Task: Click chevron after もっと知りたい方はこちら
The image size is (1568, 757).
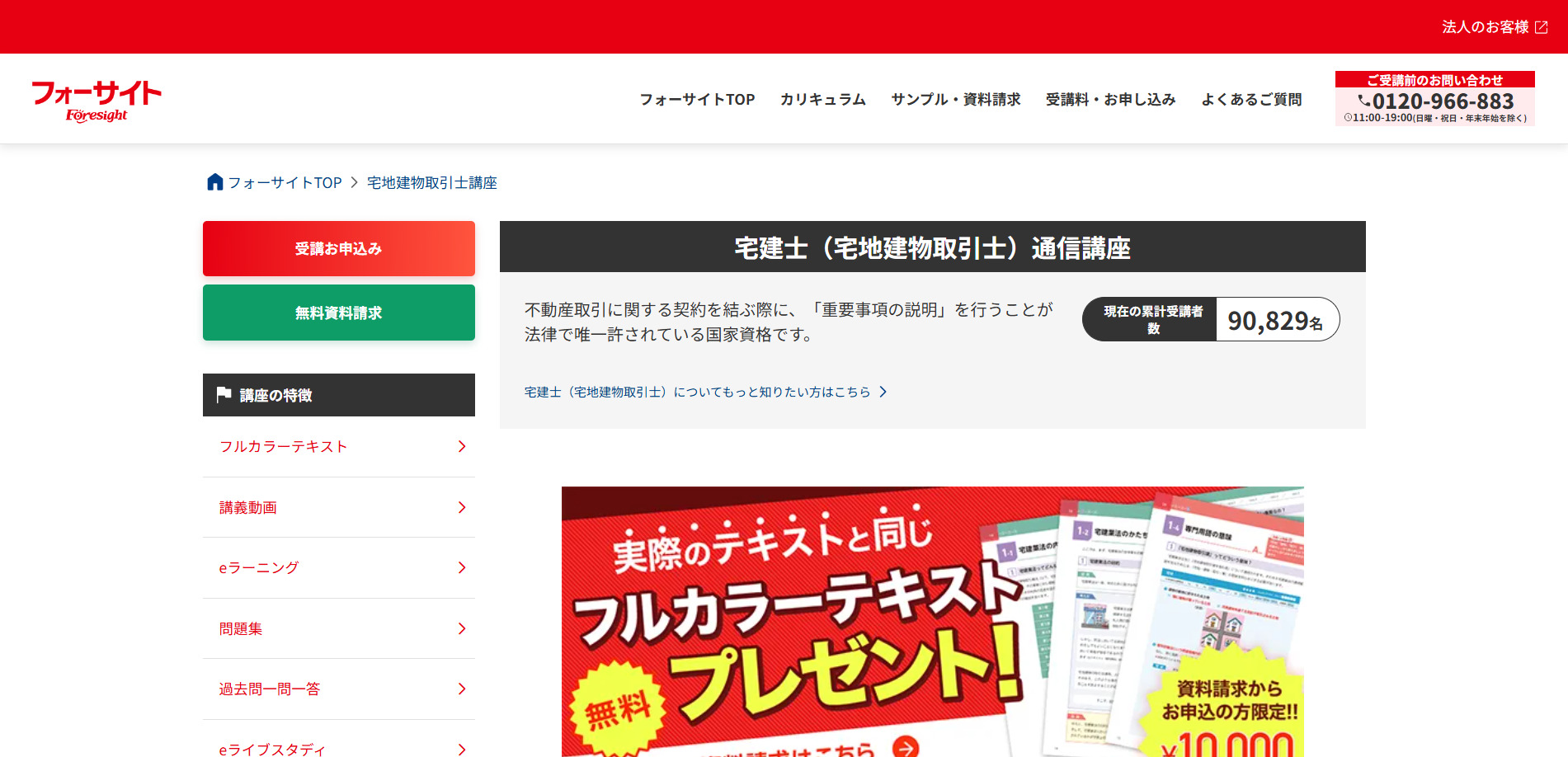Action: [x=883, y=392]
